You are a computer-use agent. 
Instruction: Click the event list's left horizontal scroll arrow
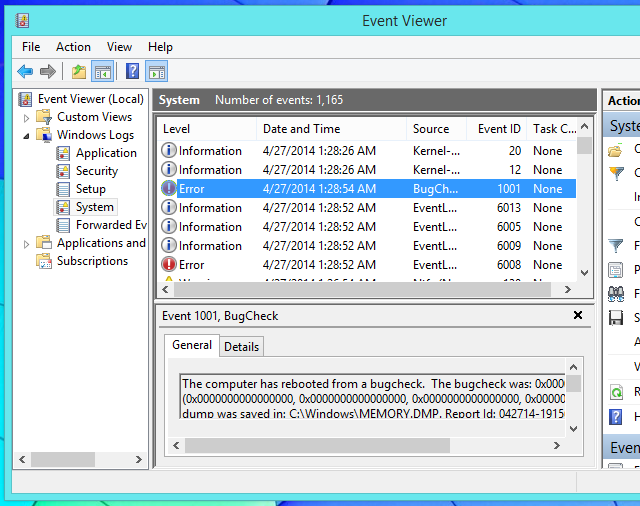click(165, 290)
